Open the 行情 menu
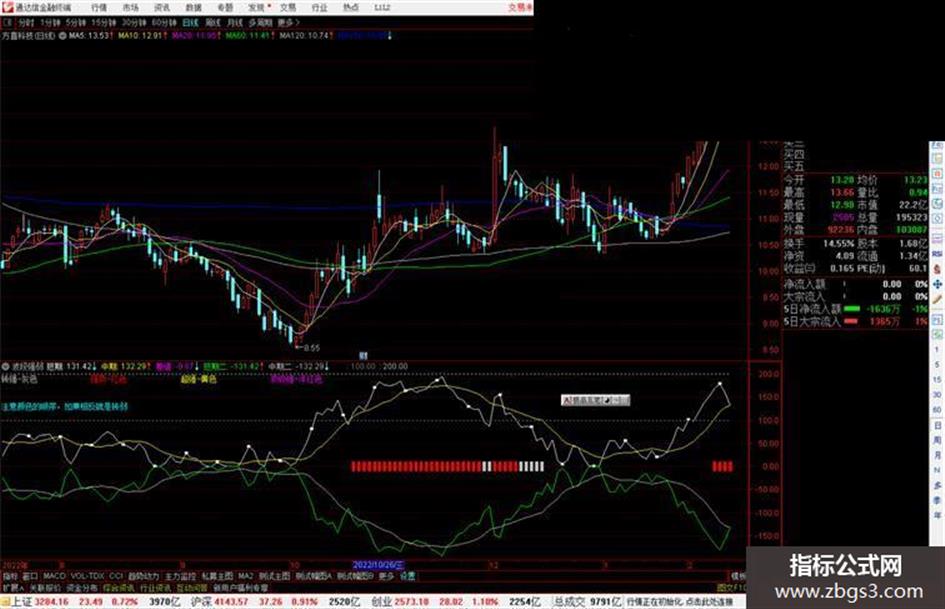945x609 pixels. [99, 8]
